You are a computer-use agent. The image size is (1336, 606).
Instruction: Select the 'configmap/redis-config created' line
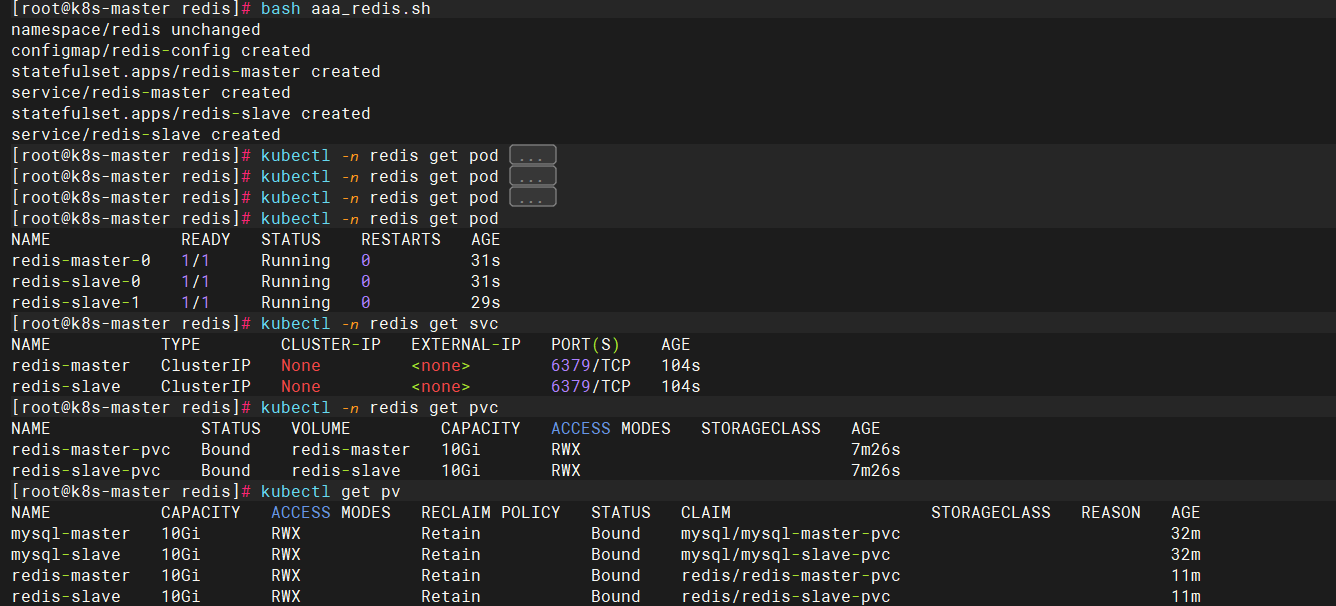click(x=161, y=50)
